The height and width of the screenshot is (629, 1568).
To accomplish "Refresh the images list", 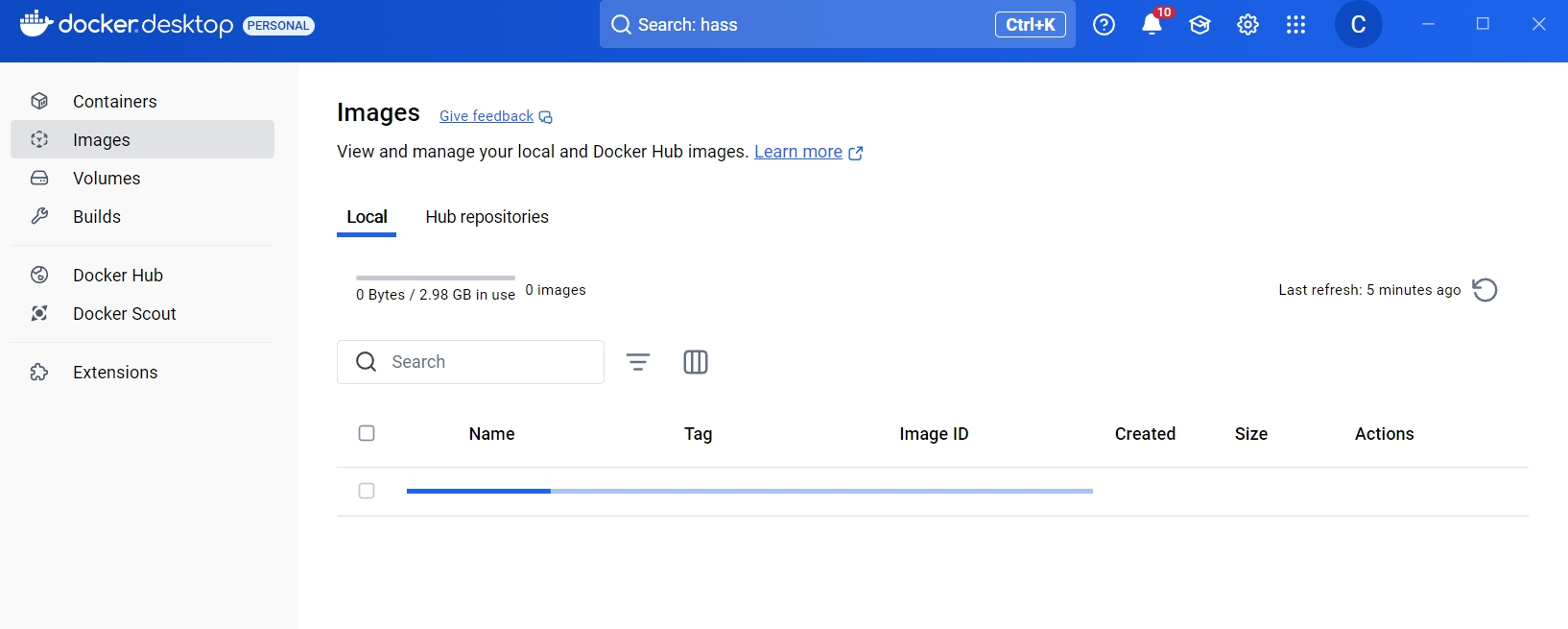I will [1485, 290].
